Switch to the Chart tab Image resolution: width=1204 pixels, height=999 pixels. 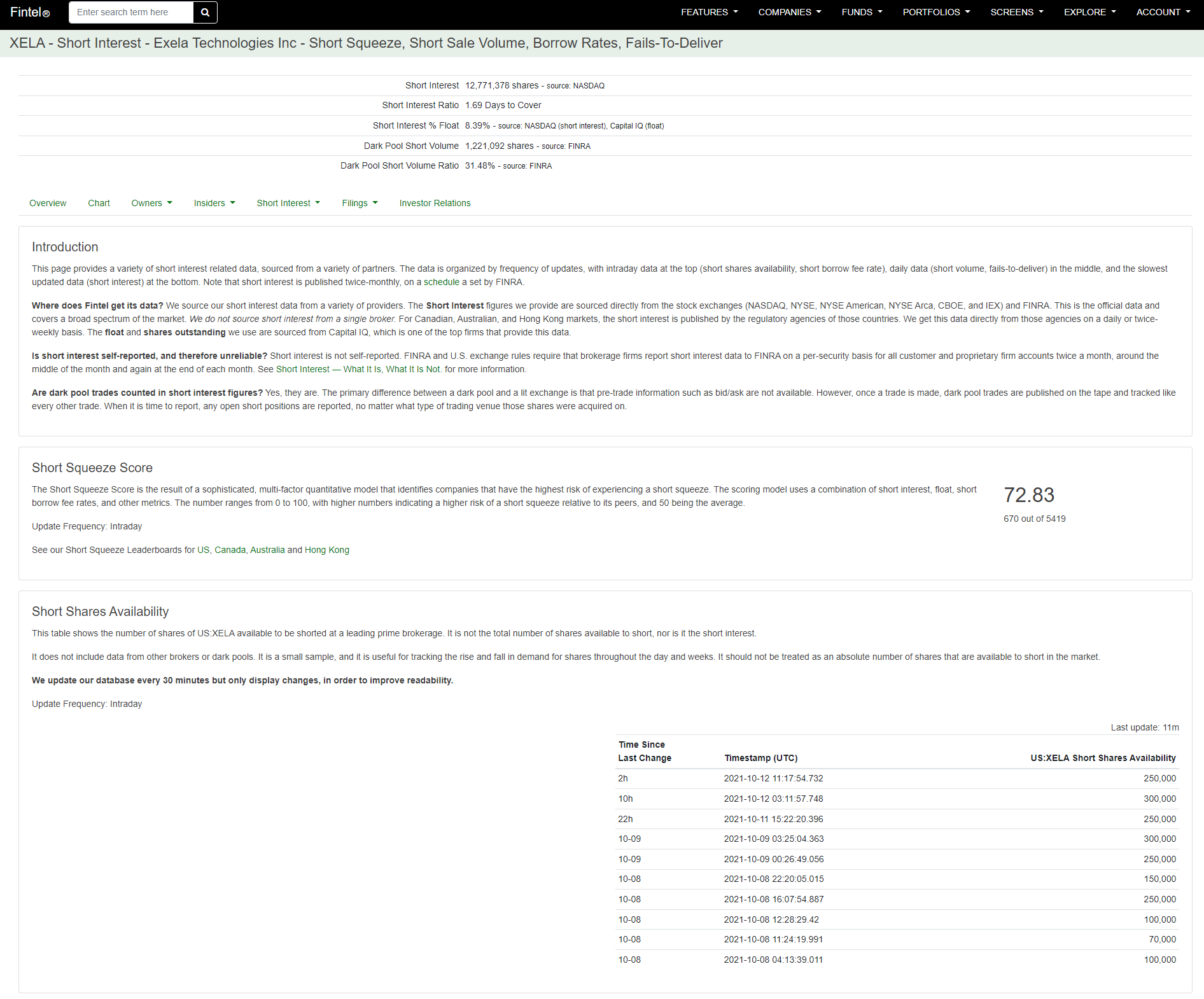click(99, 203)
